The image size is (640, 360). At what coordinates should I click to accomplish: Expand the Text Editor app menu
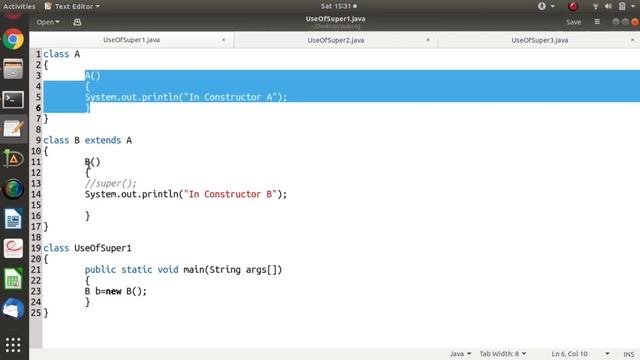[72, 6]
